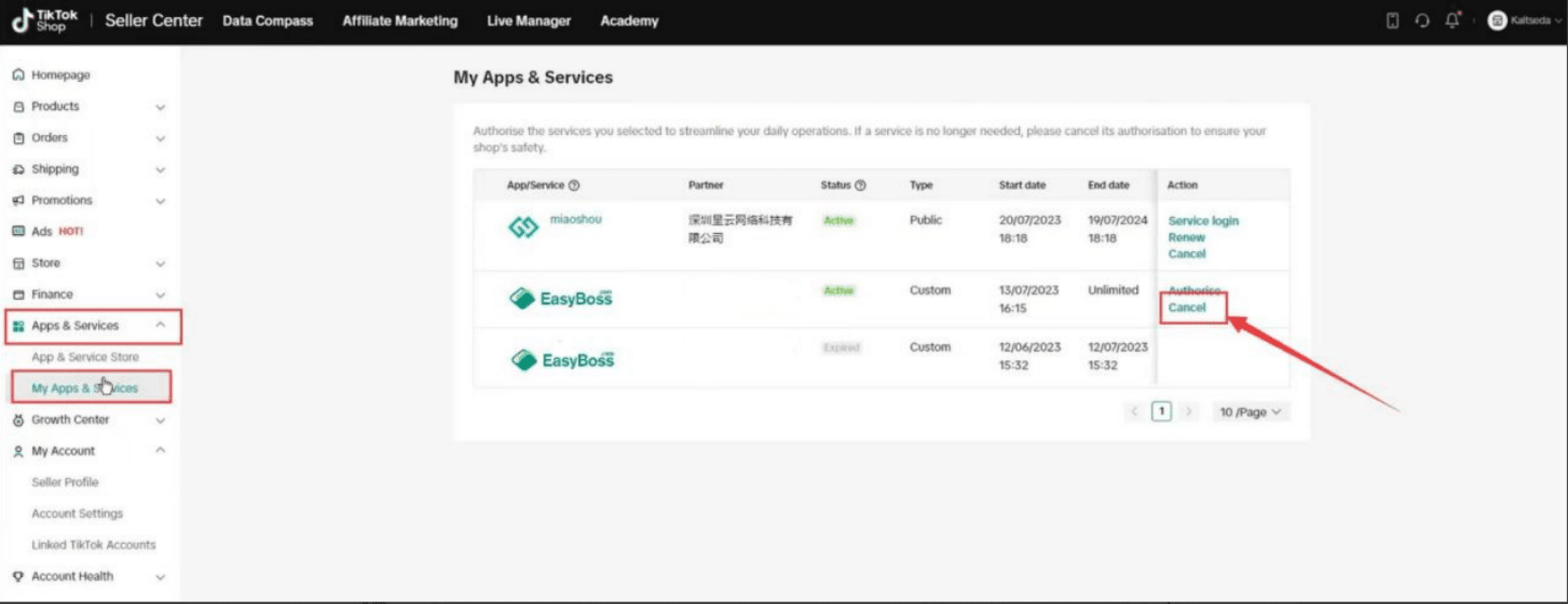Expand the Shipping menu chevron
The image size is (1568, 604).
click(x=160, y=169)
